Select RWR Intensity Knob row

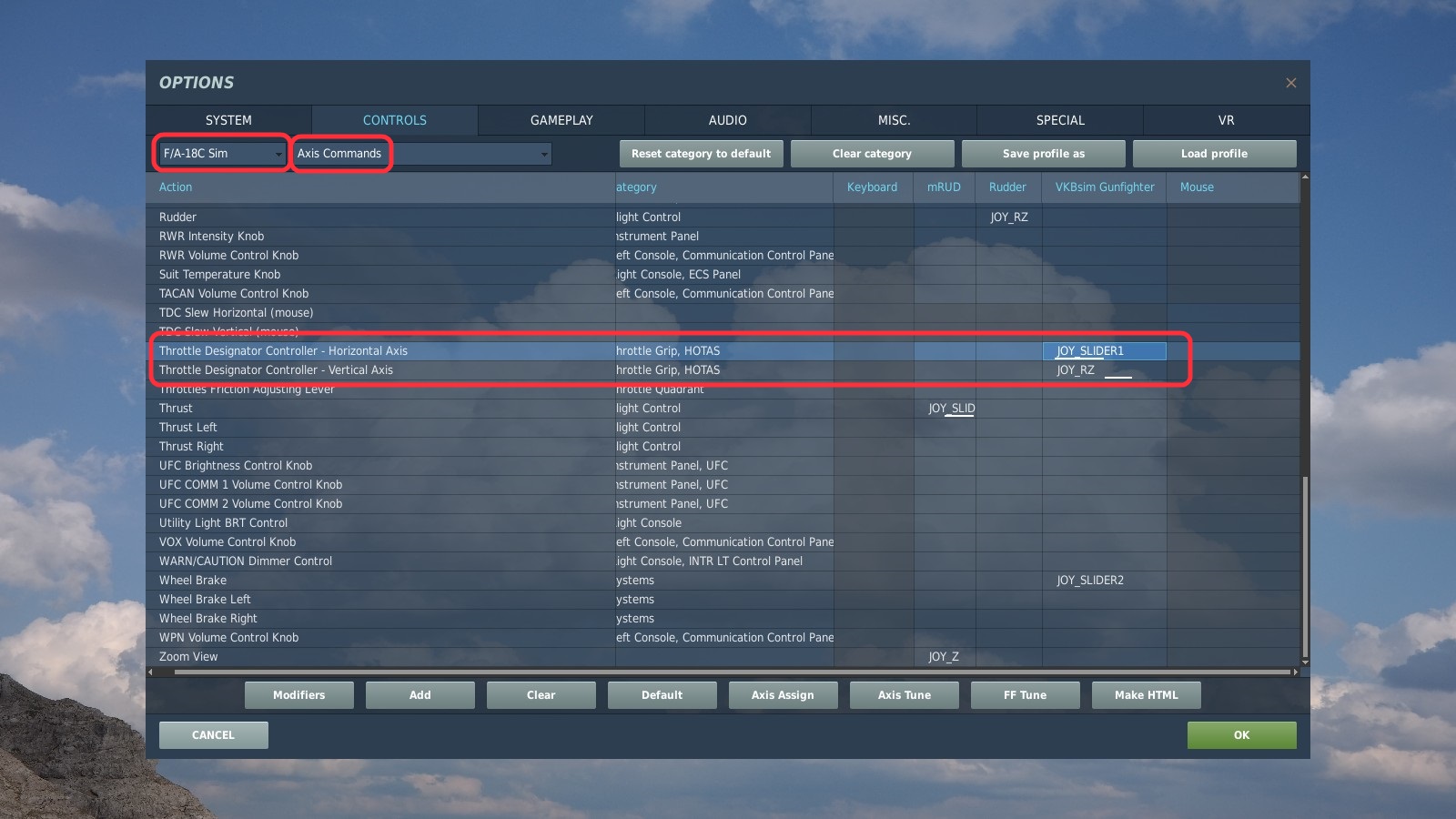[x=723, y=237]
